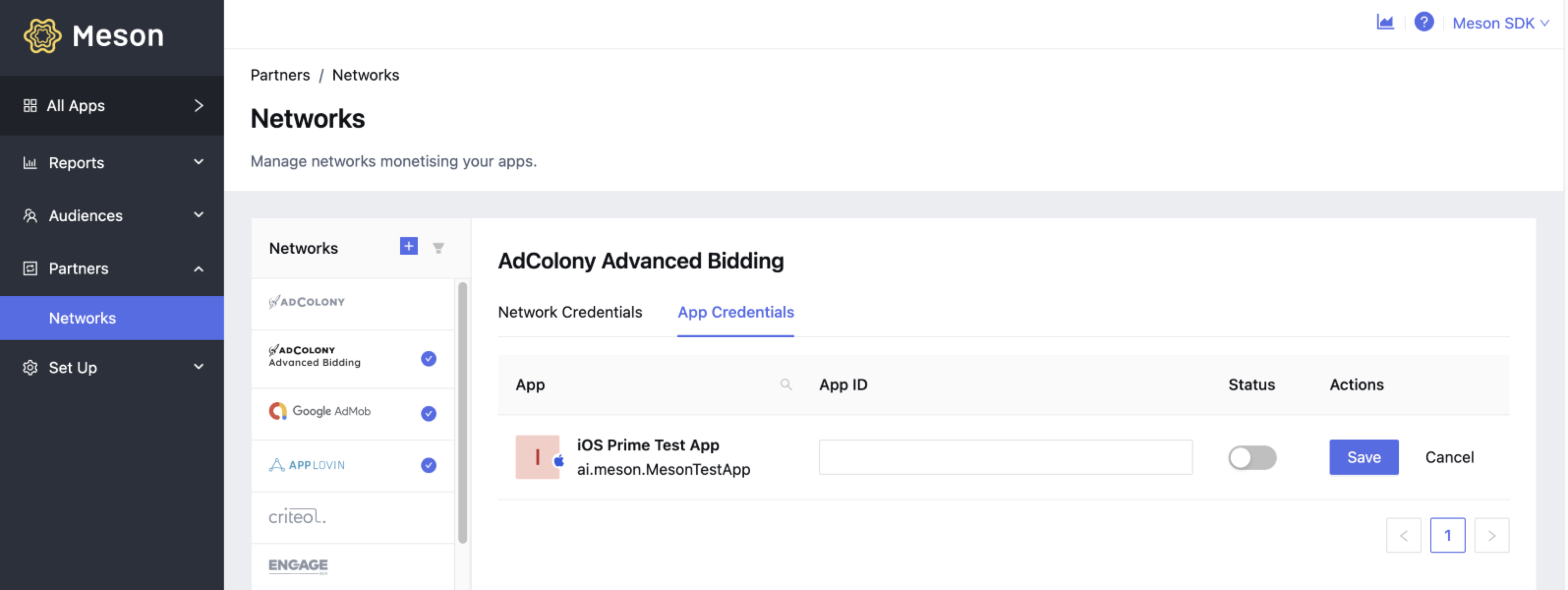Toggle status switch for iOS Prime Test App
The height and width of the screenshot is (590, 1568).
(1251, 458)
